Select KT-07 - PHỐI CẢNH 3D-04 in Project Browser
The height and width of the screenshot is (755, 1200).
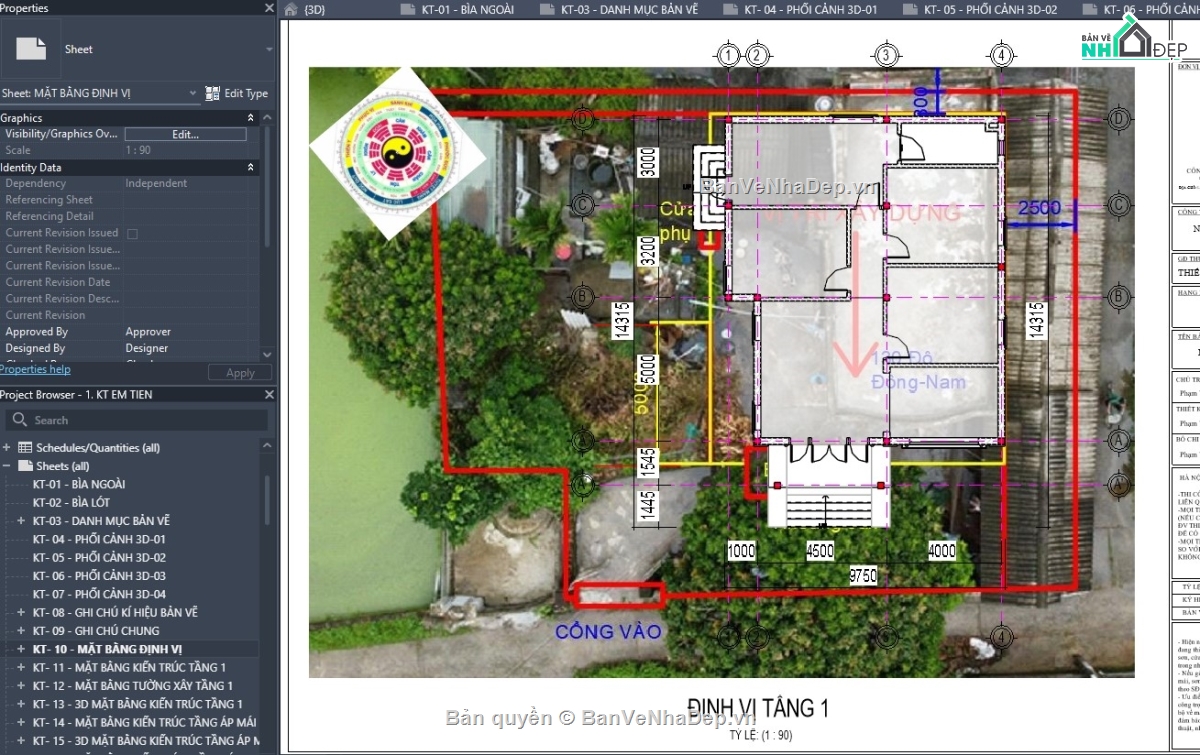99,594
